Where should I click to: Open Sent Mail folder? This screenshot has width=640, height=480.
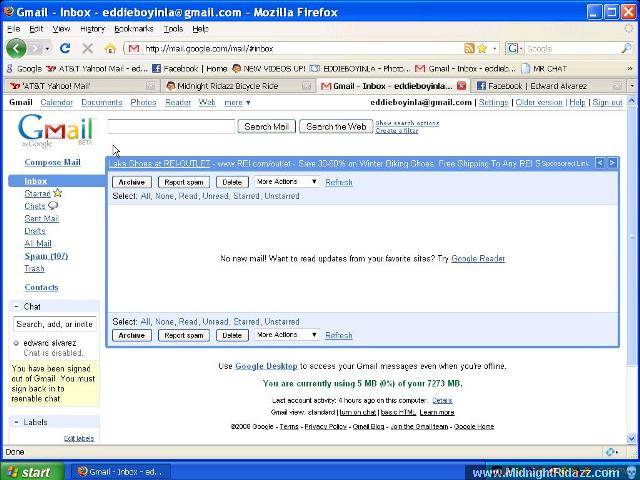(x=42, y=218)
